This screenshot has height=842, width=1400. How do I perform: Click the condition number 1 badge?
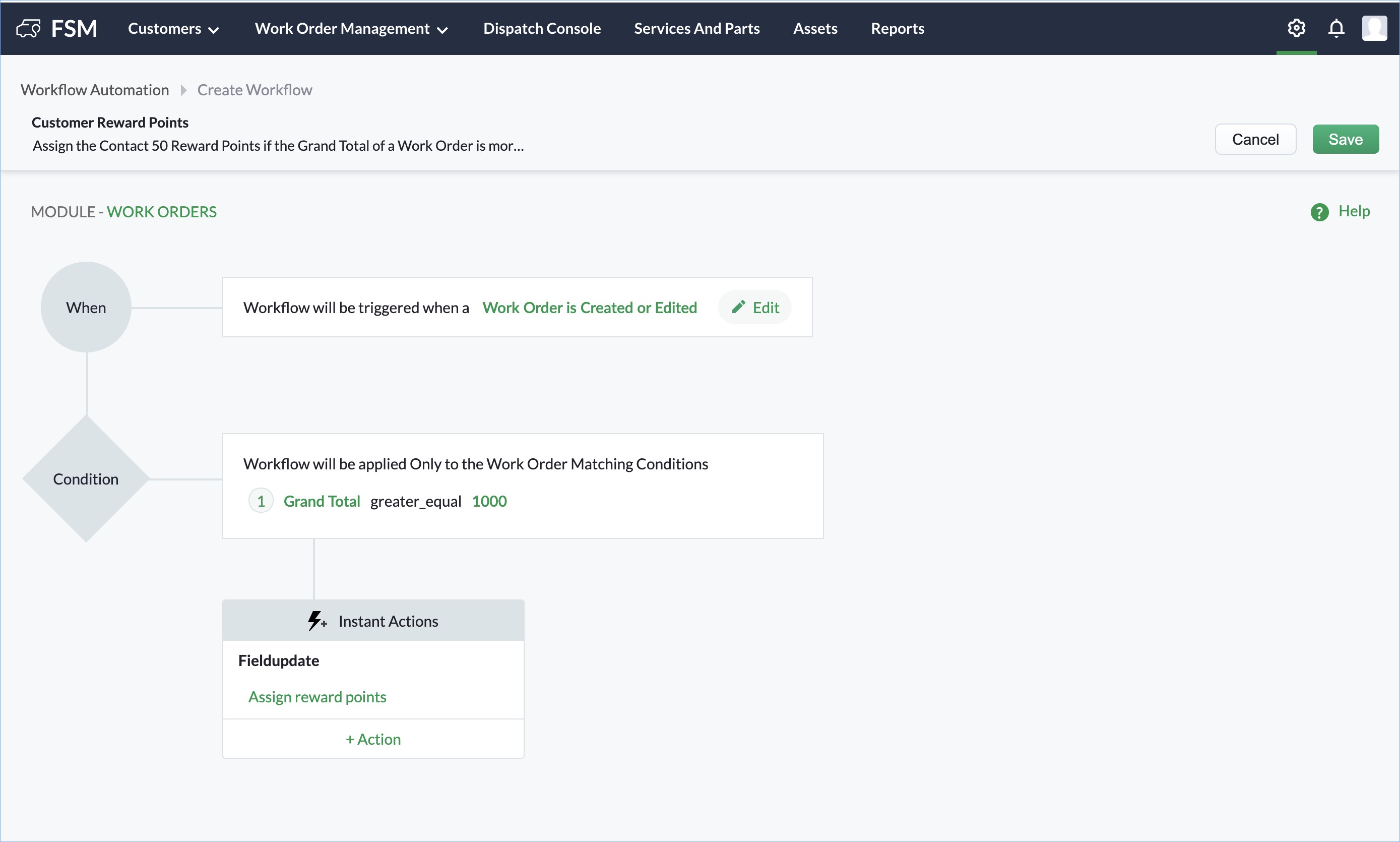click(x=261, y=501)
